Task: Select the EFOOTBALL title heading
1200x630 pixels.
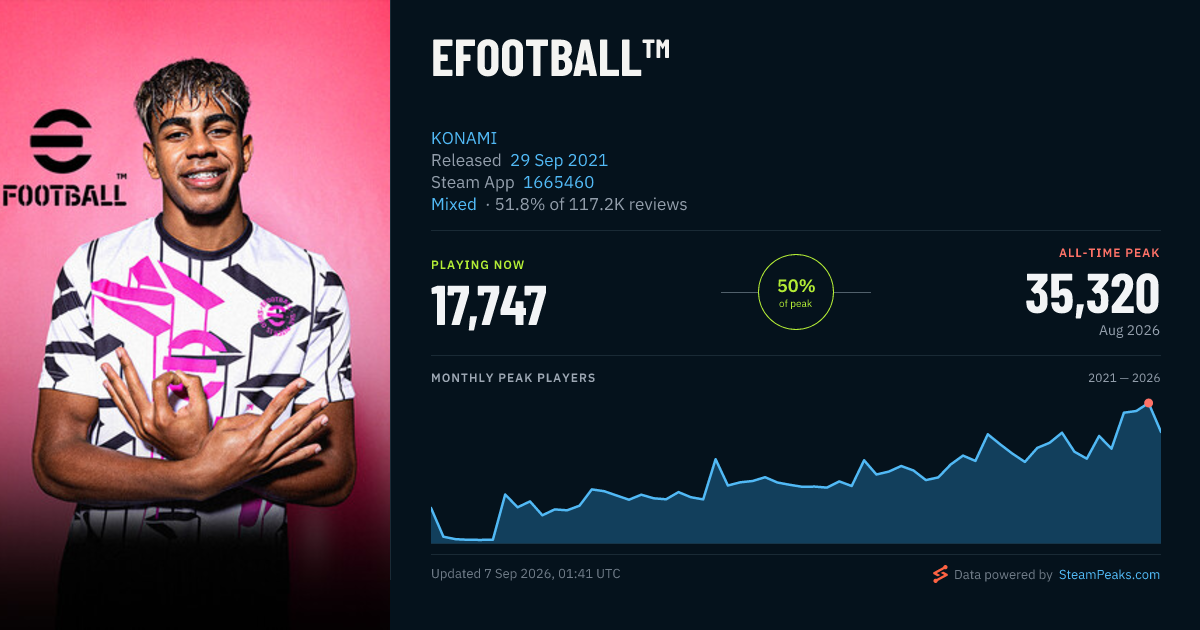Action: [x=550, y=58]
